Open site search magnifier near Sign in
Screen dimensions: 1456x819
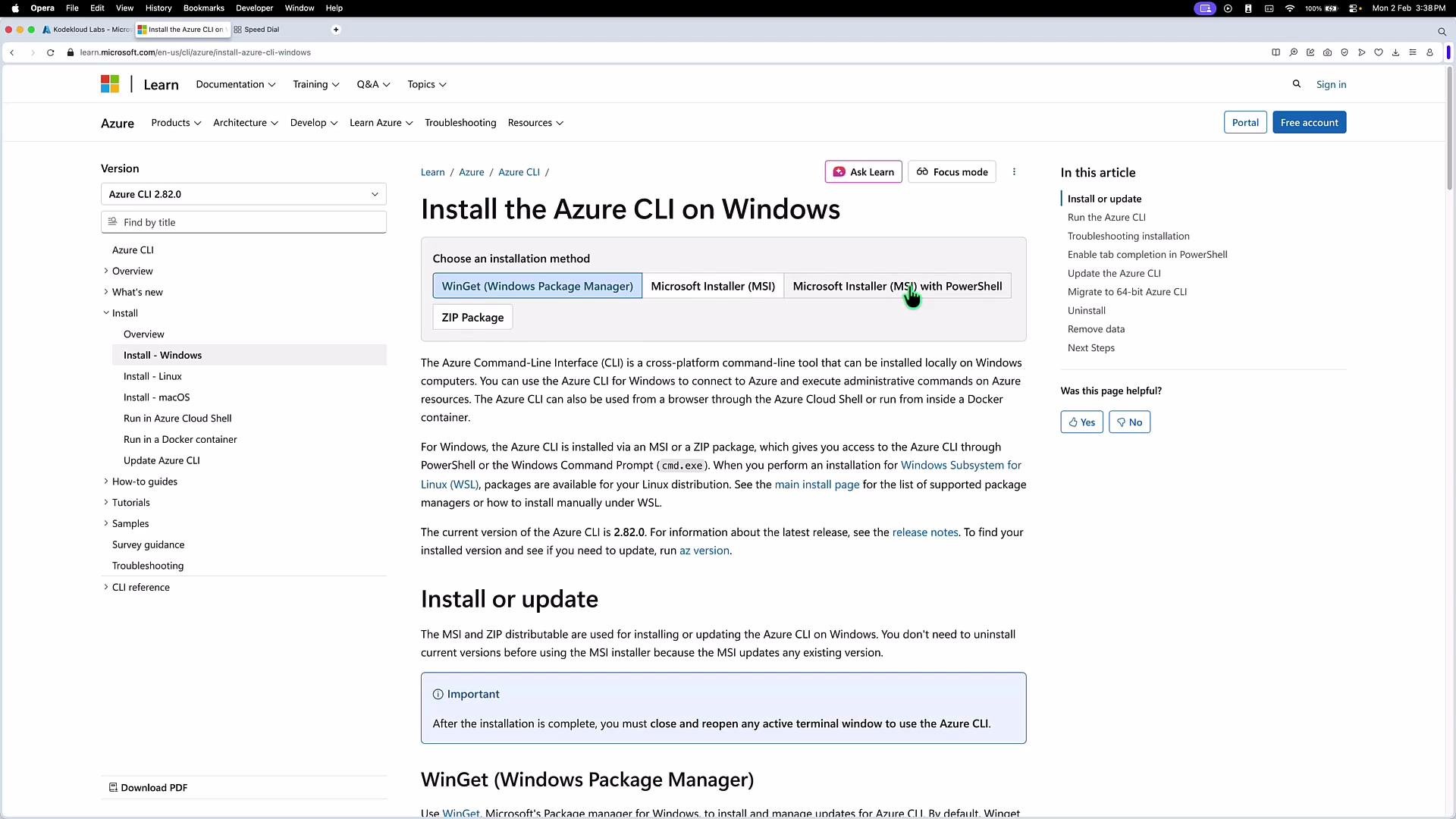tap(1297, 84)
